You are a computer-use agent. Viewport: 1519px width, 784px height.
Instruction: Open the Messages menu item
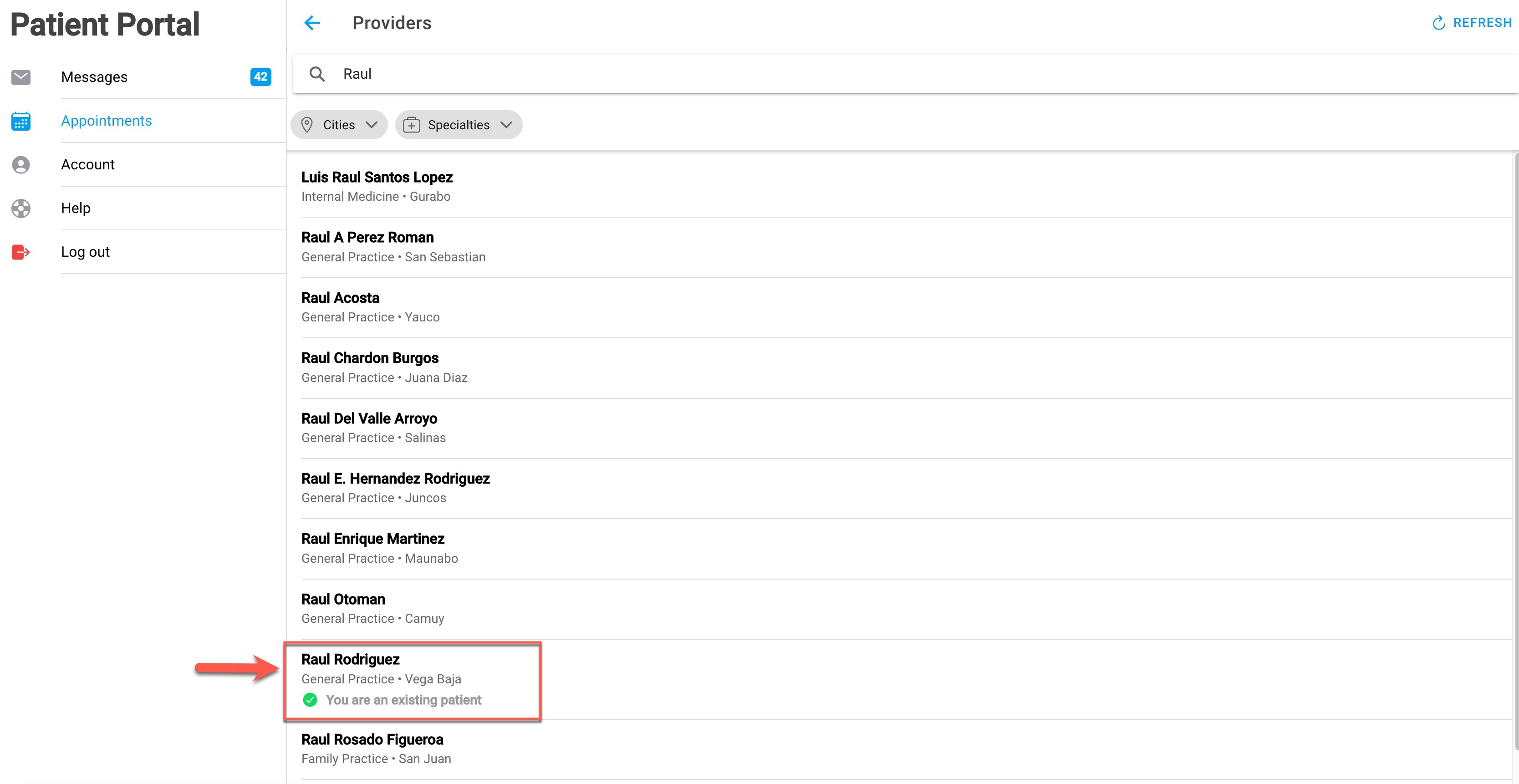click(94, 77)
